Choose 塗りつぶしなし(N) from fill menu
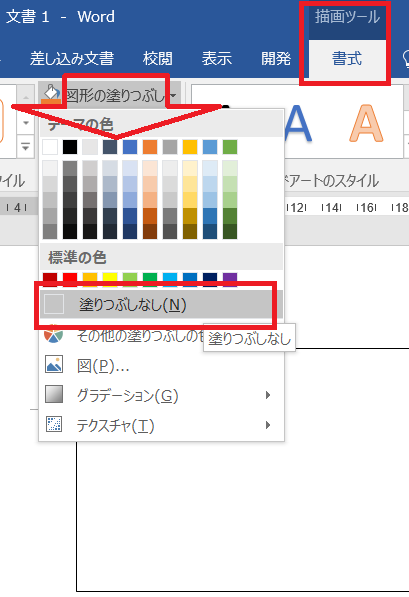Viewport: 409px width, 597px height. point(161,305)
